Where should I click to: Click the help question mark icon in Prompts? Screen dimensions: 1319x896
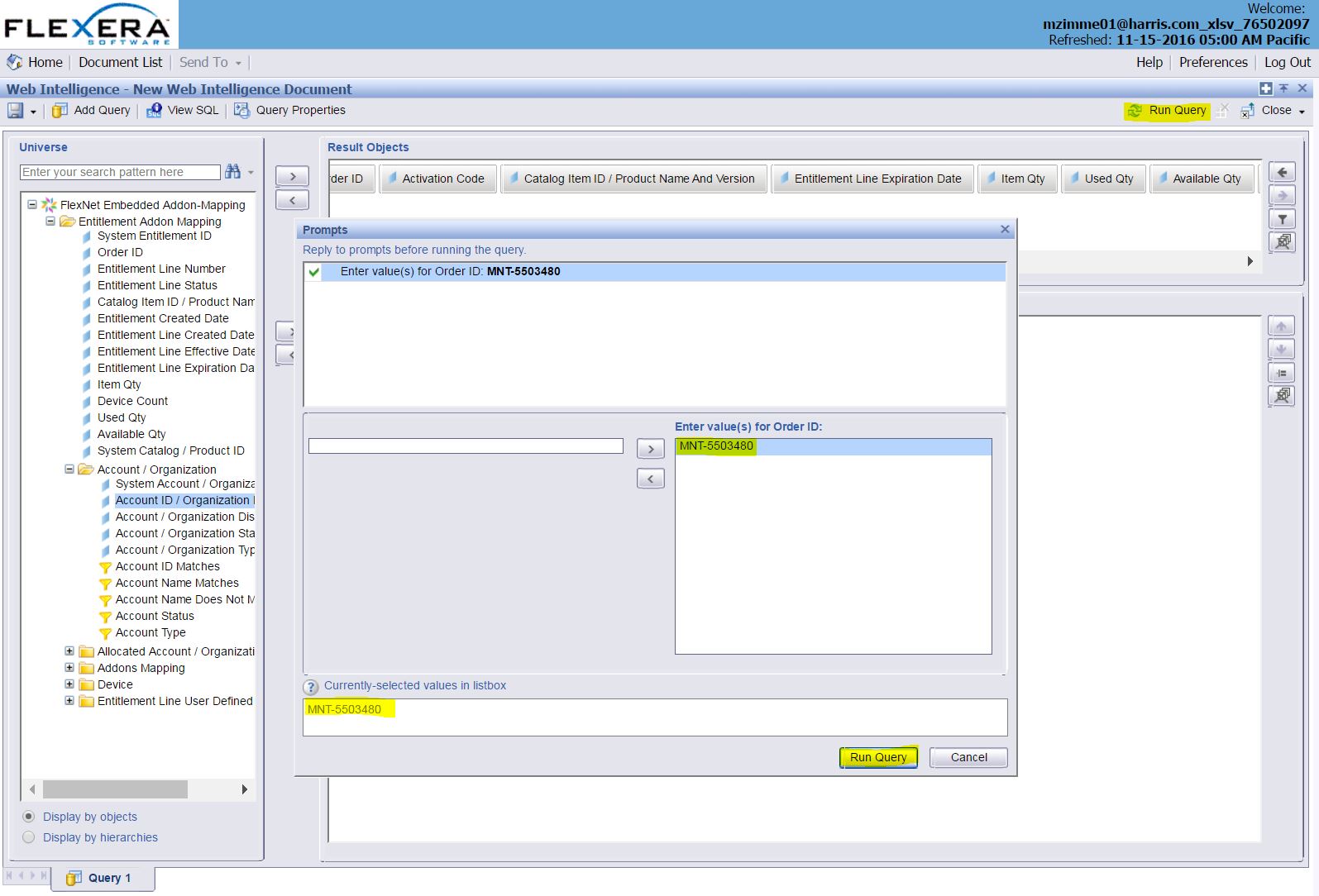(311, 687)
